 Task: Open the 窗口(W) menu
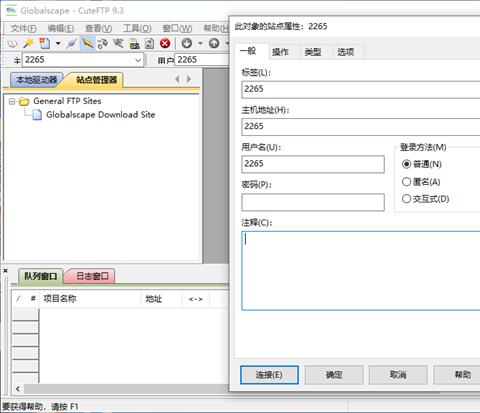pyautogui.click(x=177, y=28)
